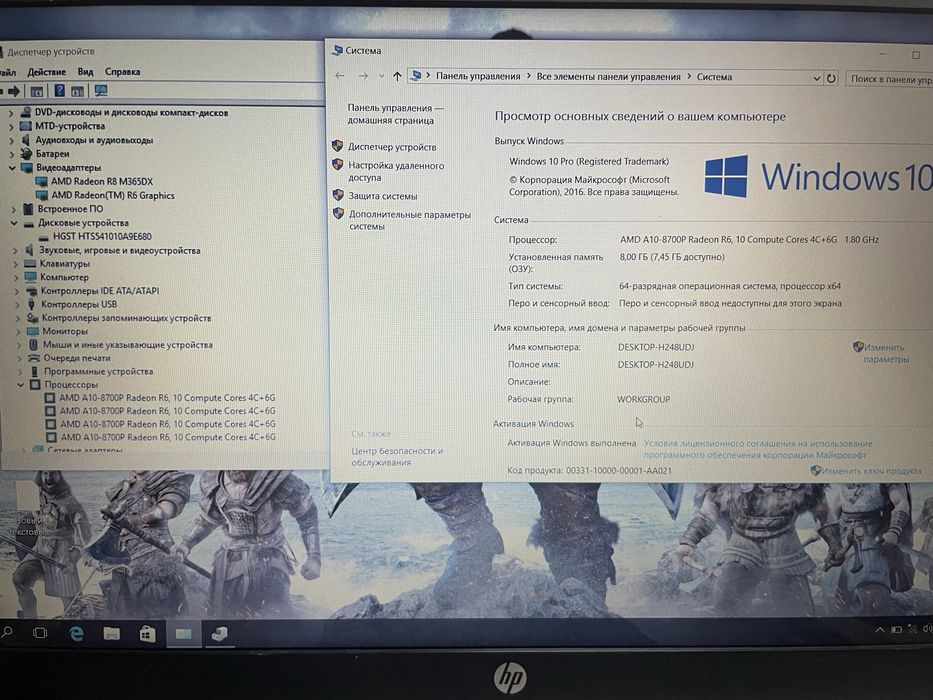The image size is (933, 700).
Task: Open Диспетчер устройств link in sidebar
Action: coord(392,147)
